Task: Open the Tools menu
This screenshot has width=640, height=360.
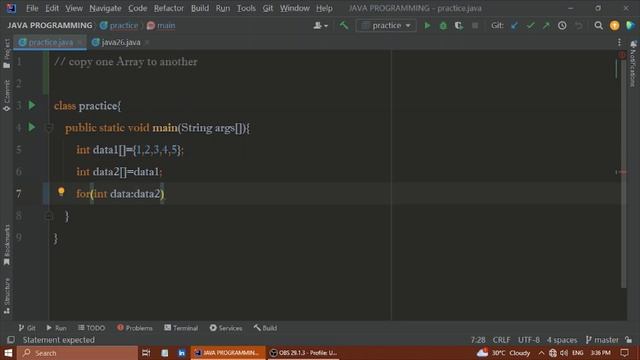Action: coord(246,8)
